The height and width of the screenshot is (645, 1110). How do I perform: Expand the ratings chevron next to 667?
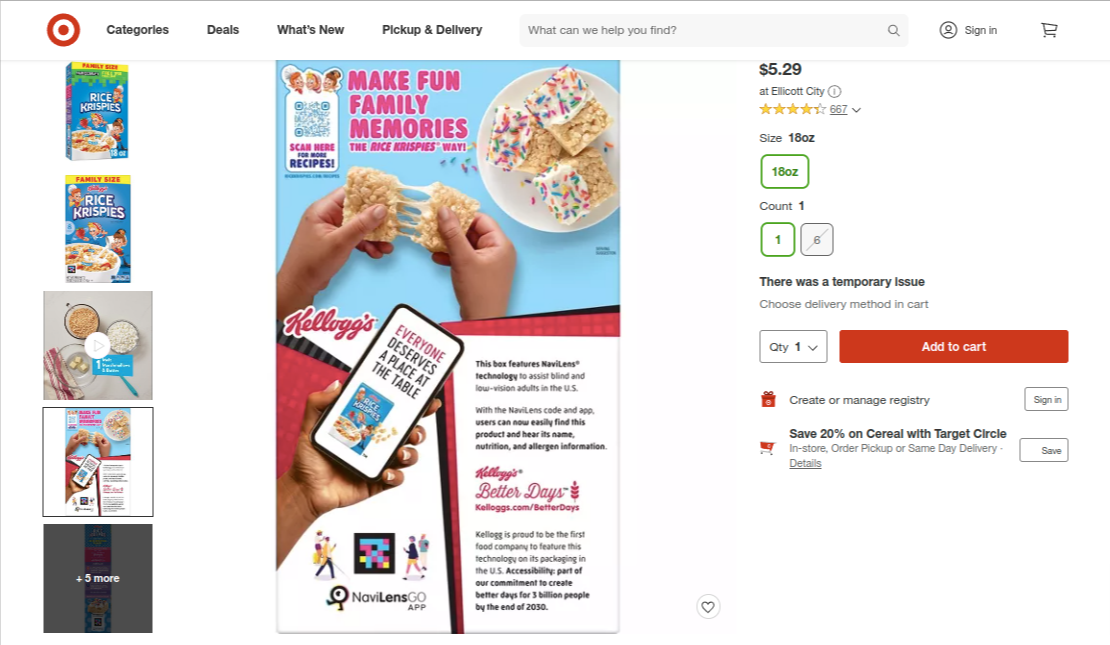click(857, 110)
